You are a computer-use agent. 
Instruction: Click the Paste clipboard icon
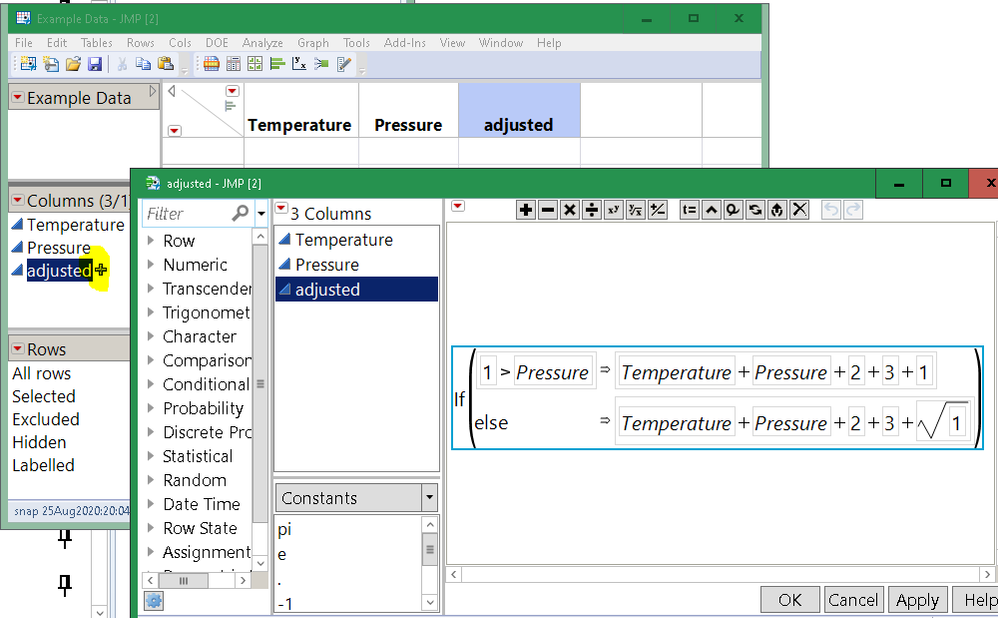[x=165, y=64]
